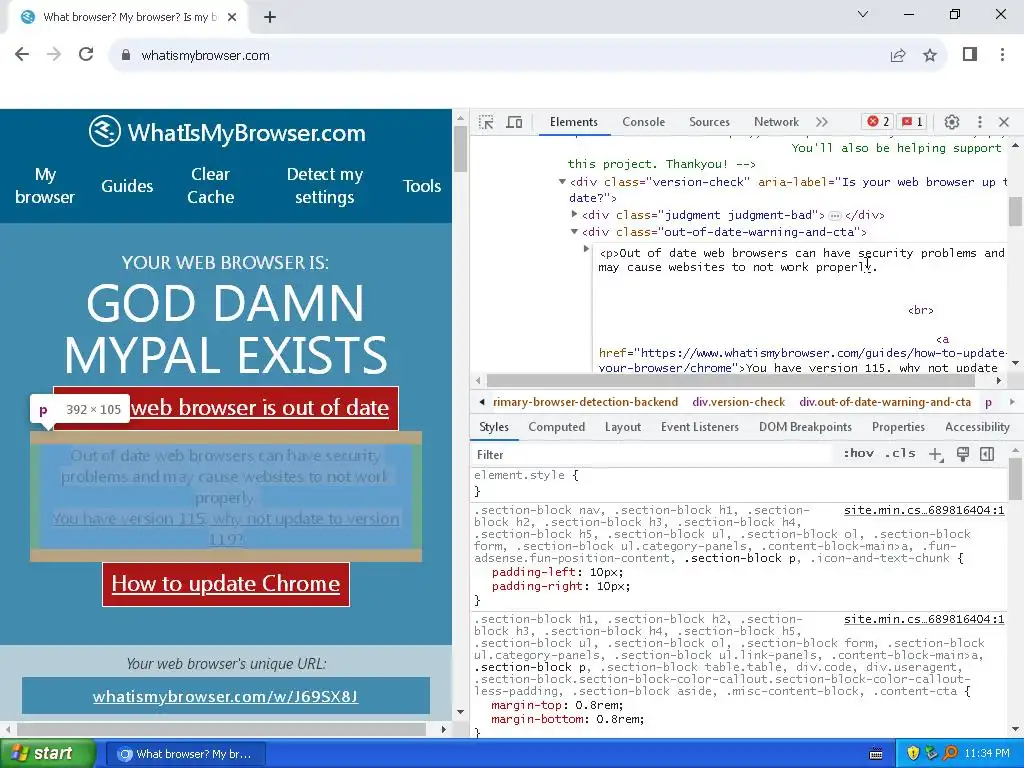Open the Detect my settings nav item

[325, 185]
